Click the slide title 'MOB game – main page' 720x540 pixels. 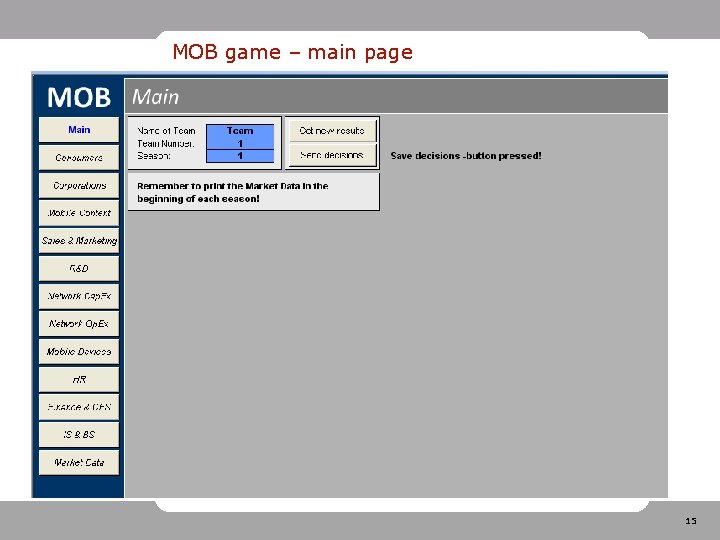pos(292,52)
